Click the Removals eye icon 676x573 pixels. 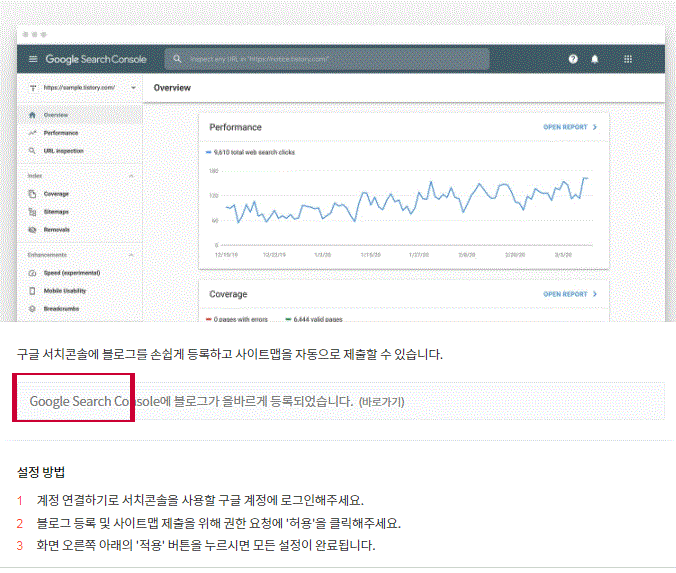32,230
